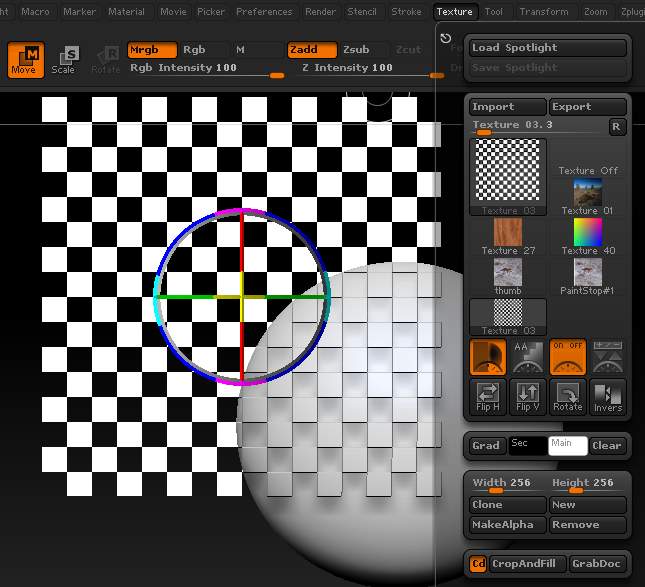Enable Mrgb painting mode
Screen dimensions: 645x587
[x=152, y=50]
